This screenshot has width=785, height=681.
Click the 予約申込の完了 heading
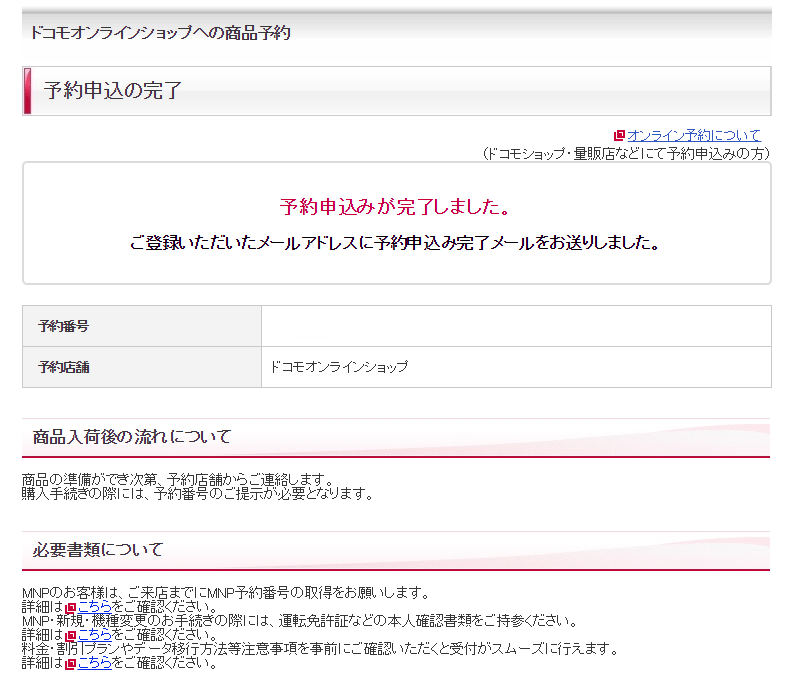coord(113,91)
